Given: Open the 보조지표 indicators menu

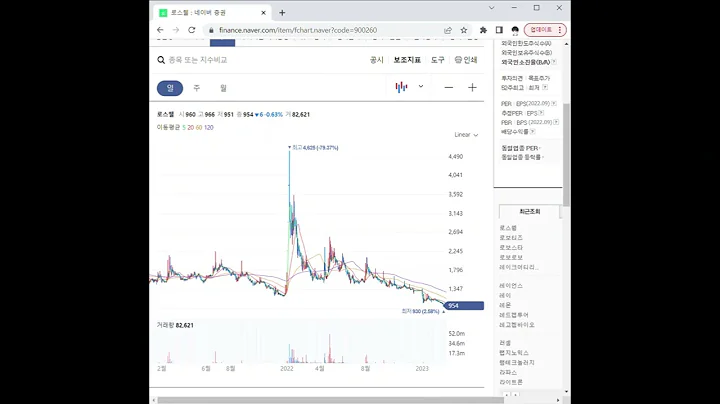Looking at the screenshot, I should pyautogui.click(x=407, y=60).
